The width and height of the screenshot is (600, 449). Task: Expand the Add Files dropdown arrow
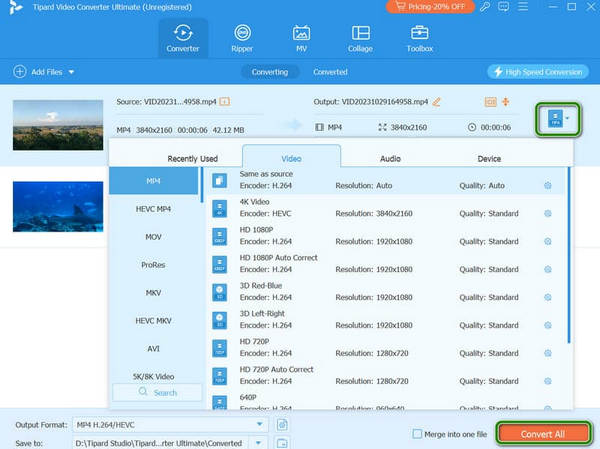coord(71,72)
